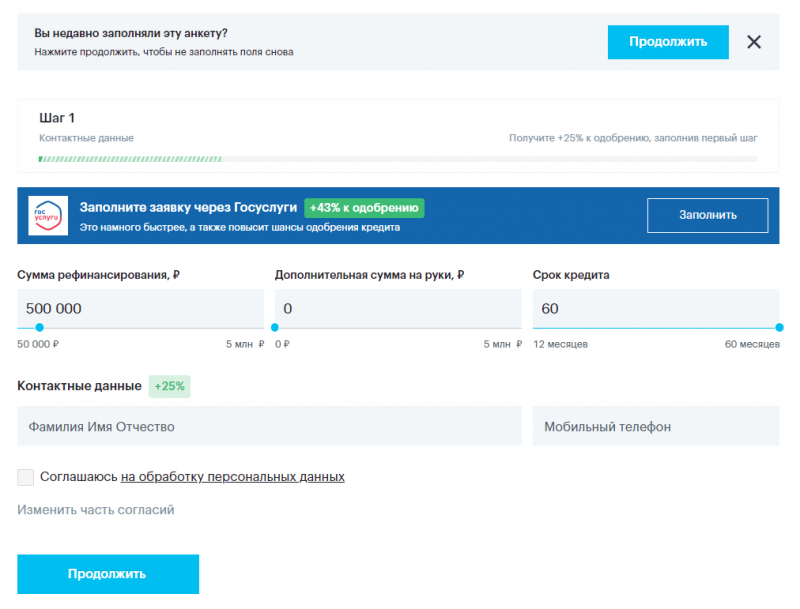Open the на обработку персональных данных link
The width and height of the screenshot is (800, 609).
tap(232, 477)
